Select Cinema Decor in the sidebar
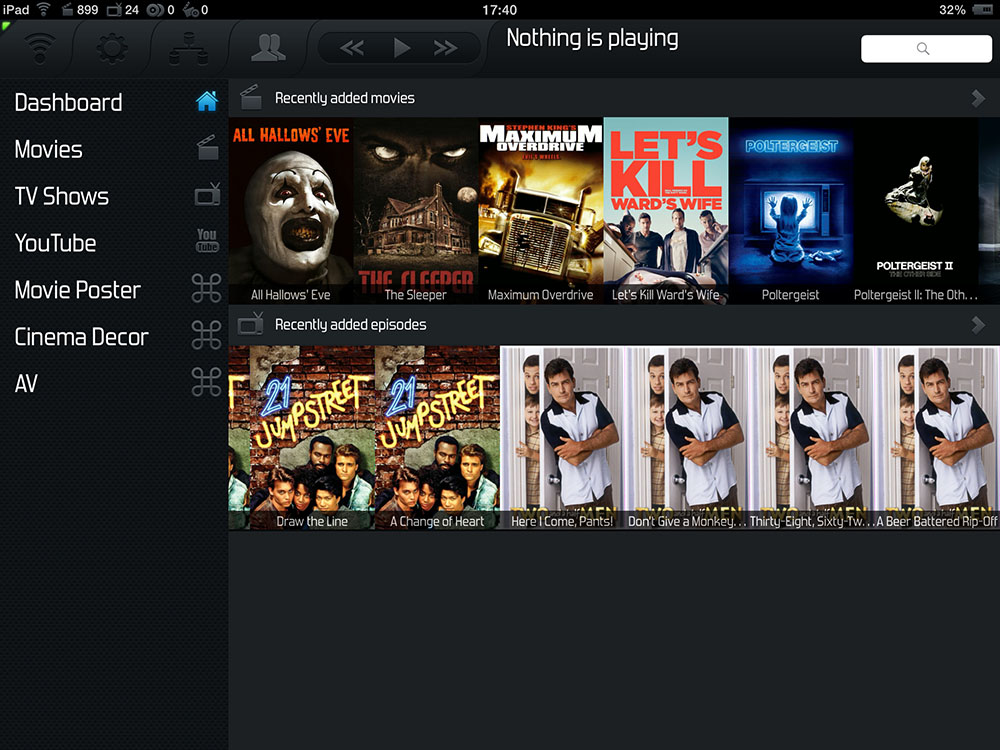 (81, 337)
